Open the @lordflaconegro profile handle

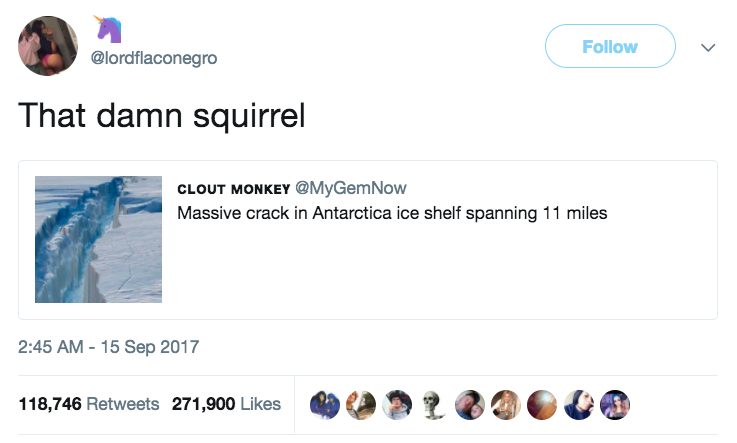154,58
